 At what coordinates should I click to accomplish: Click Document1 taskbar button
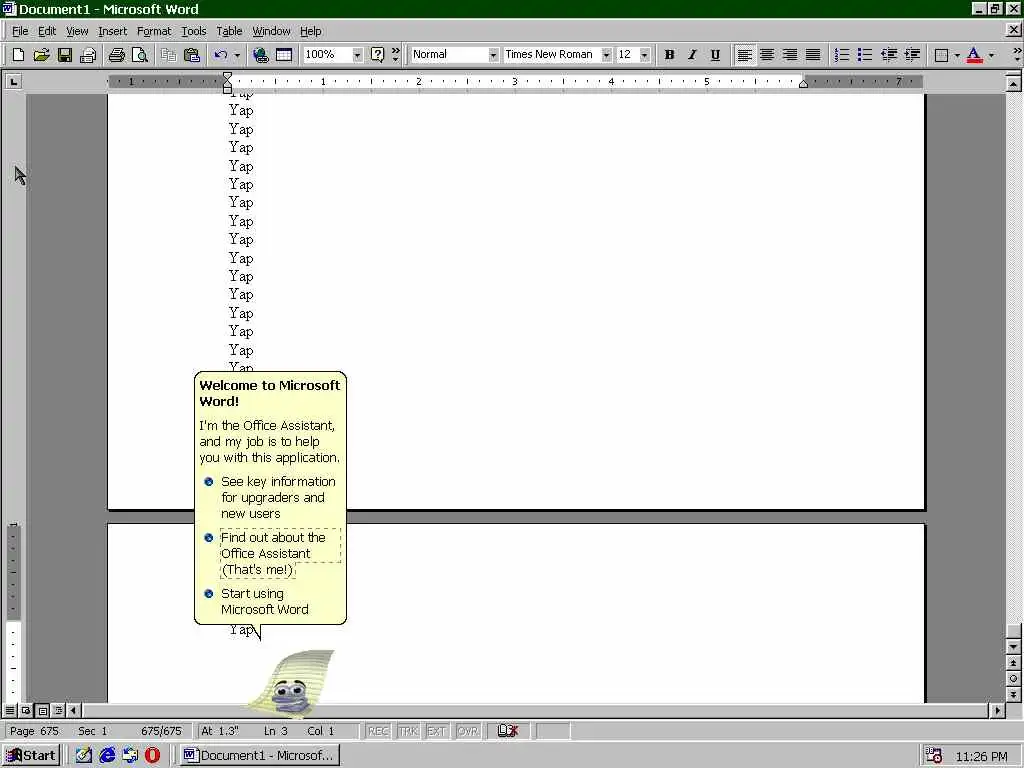coord(259,756)
